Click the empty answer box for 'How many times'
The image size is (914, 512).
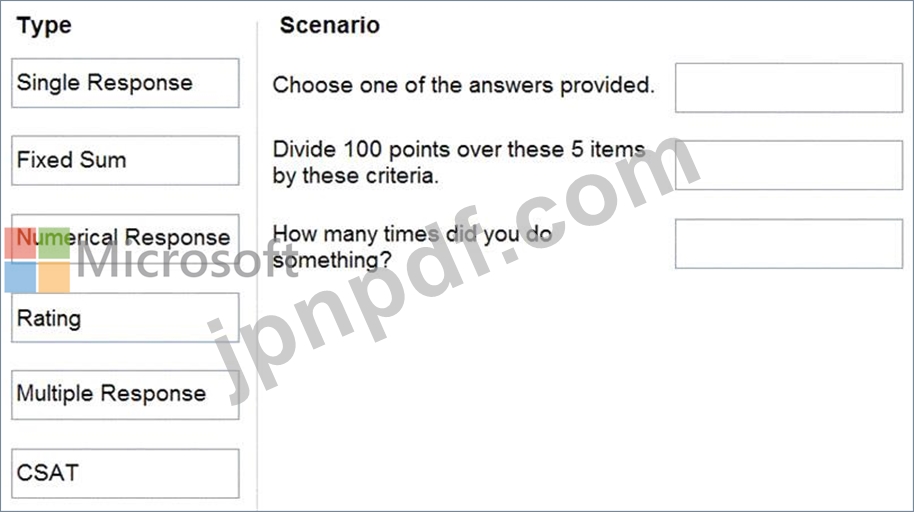tap(789, 244)
